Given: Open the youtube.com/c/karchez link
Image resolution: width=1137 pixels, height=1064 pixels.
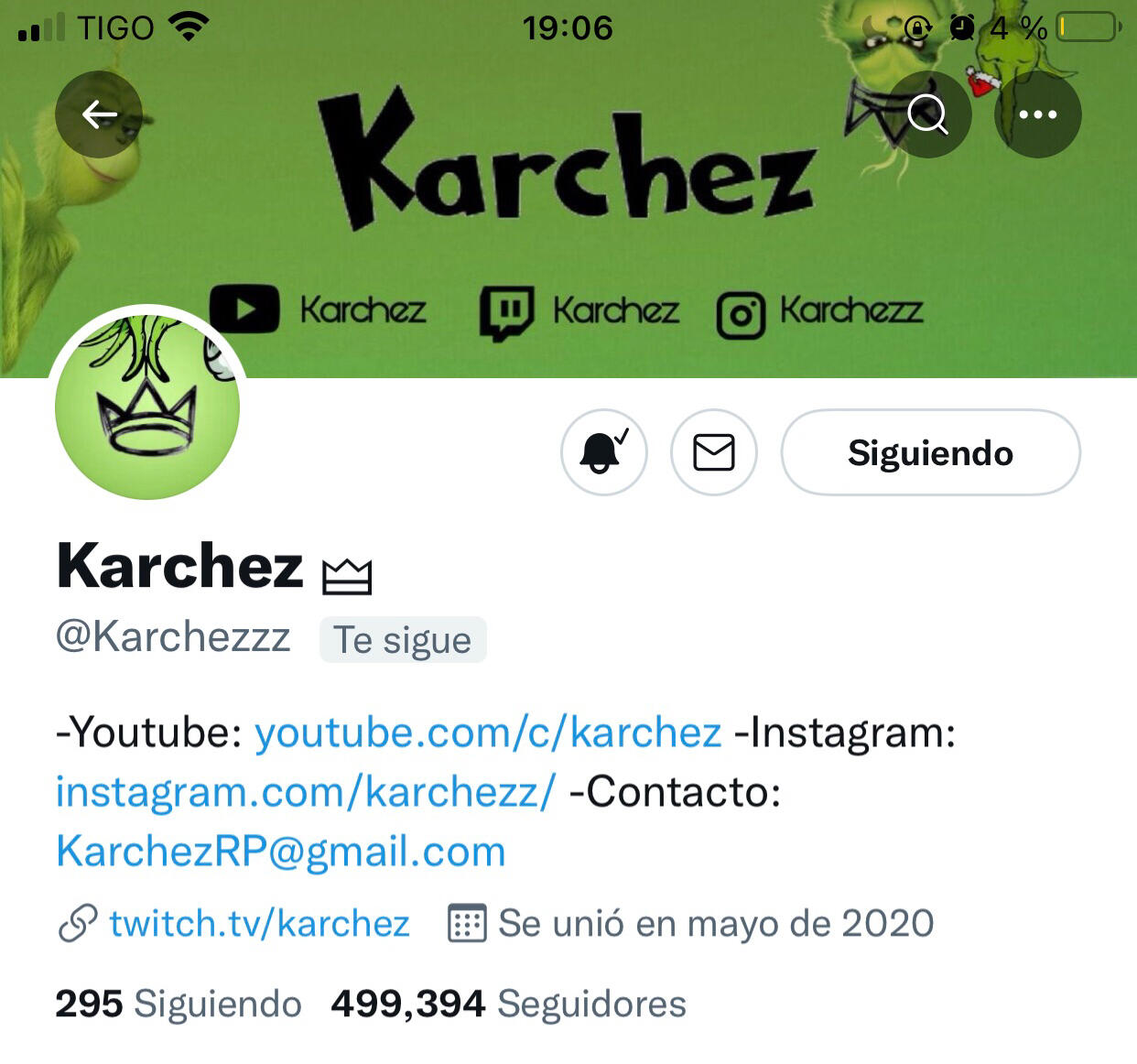Looking at the screenshot, I should tap(488, 733).
